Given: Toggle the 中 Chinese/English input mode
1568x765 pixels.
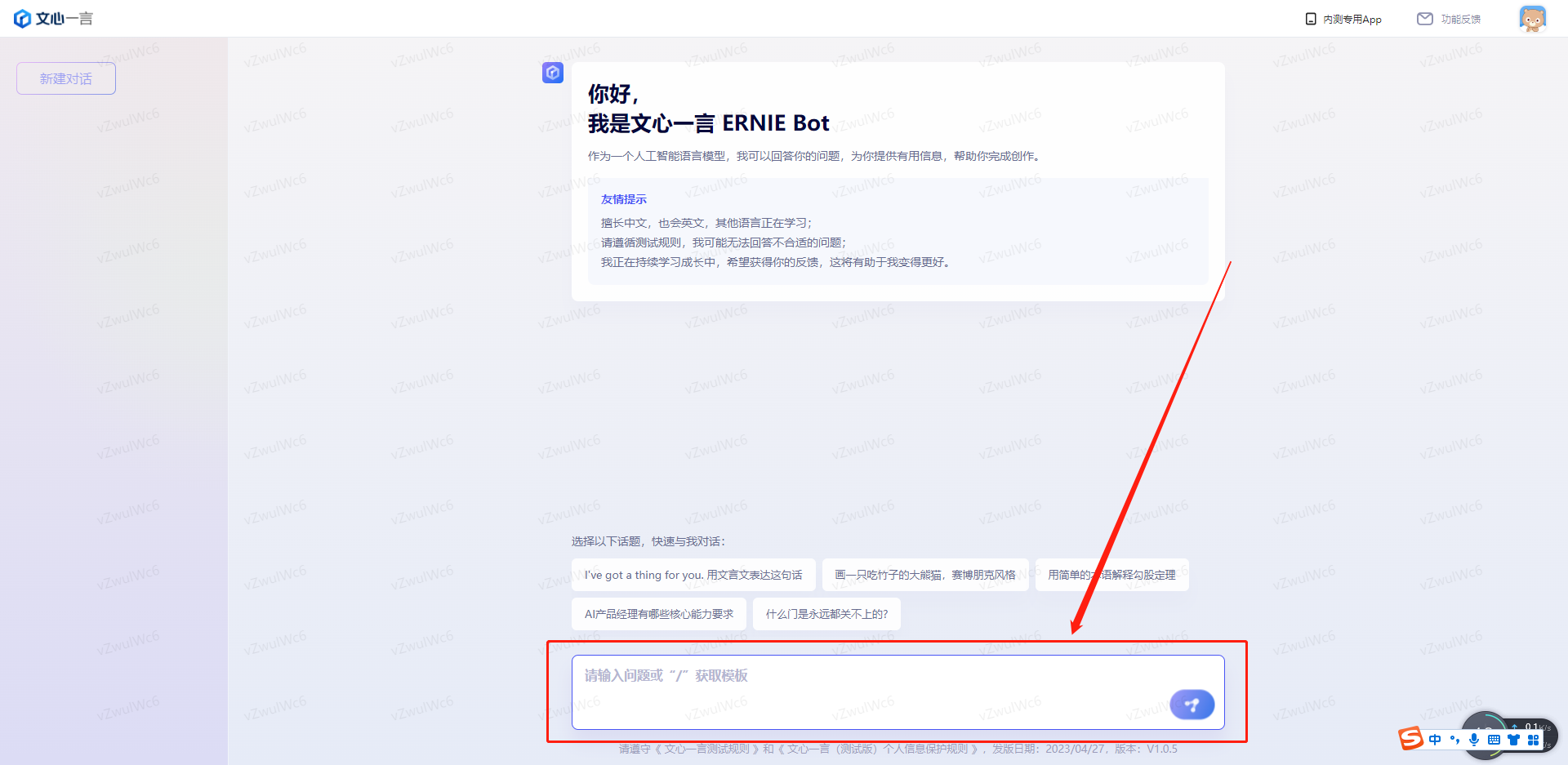Looking at the screenshot, I should coord(1435,740).
